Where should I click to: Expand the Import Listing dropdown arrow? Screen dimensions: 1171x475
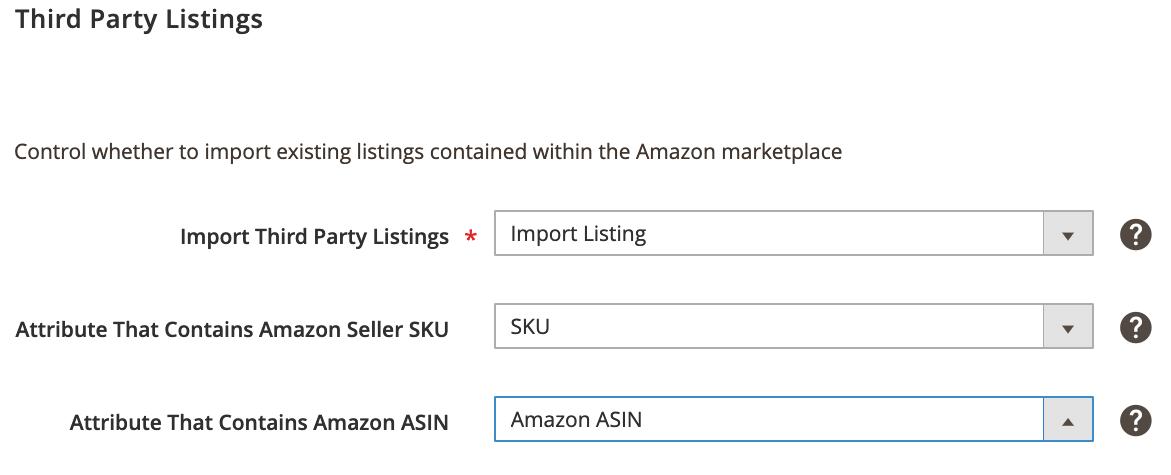coord(1068,234)
